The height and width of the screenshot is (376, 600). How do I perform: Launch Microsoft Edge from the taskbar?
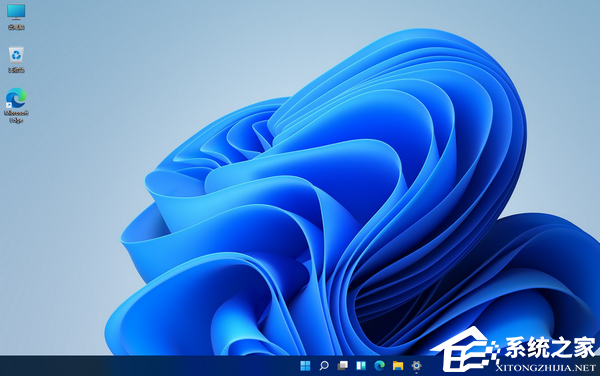click(x=380, y=366)
